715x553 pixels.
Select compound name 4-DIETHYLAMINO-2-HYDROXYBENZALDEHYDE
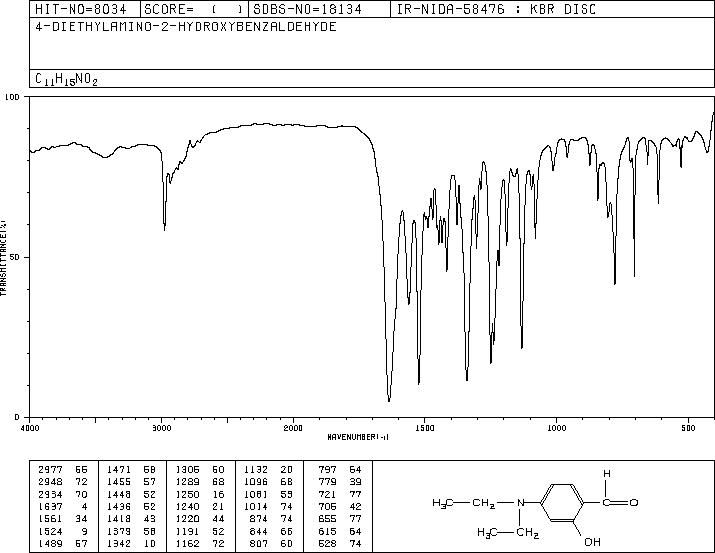click(186, 26)
